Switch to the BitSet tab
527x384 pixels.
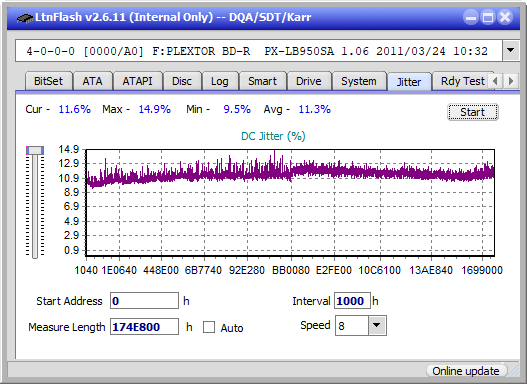[x=48, y=81]
